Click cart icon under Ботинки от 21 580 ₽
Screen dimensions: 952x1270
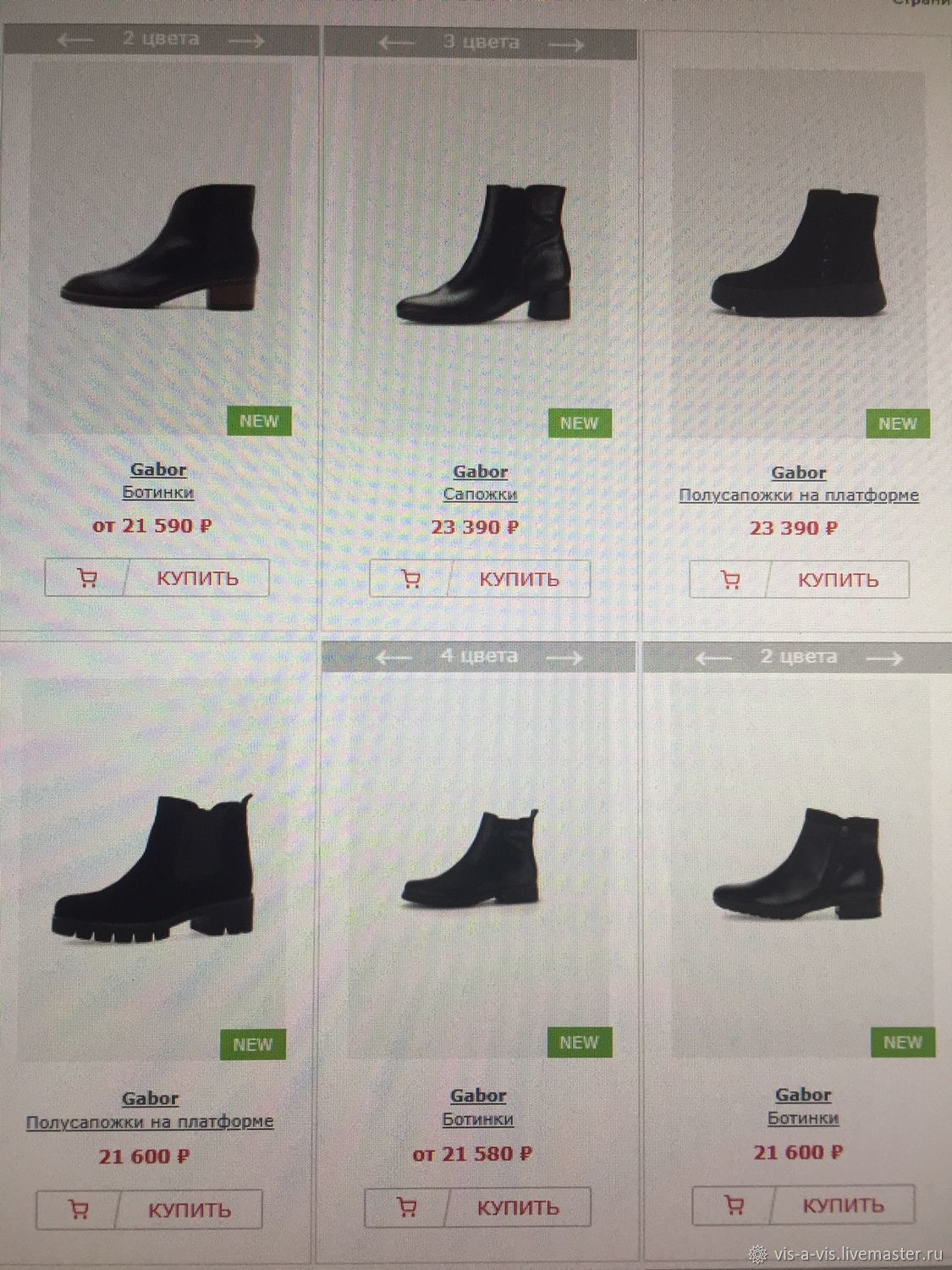tap(407, 1207)
